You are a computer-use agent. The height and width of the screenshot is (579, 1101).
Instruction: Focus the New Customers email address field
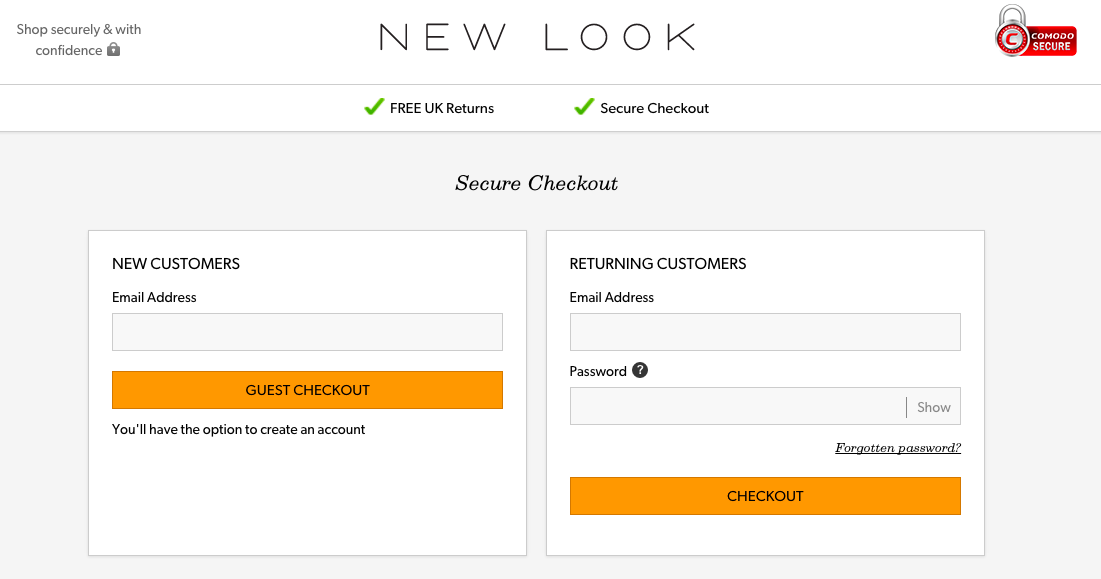click(307, 332)
